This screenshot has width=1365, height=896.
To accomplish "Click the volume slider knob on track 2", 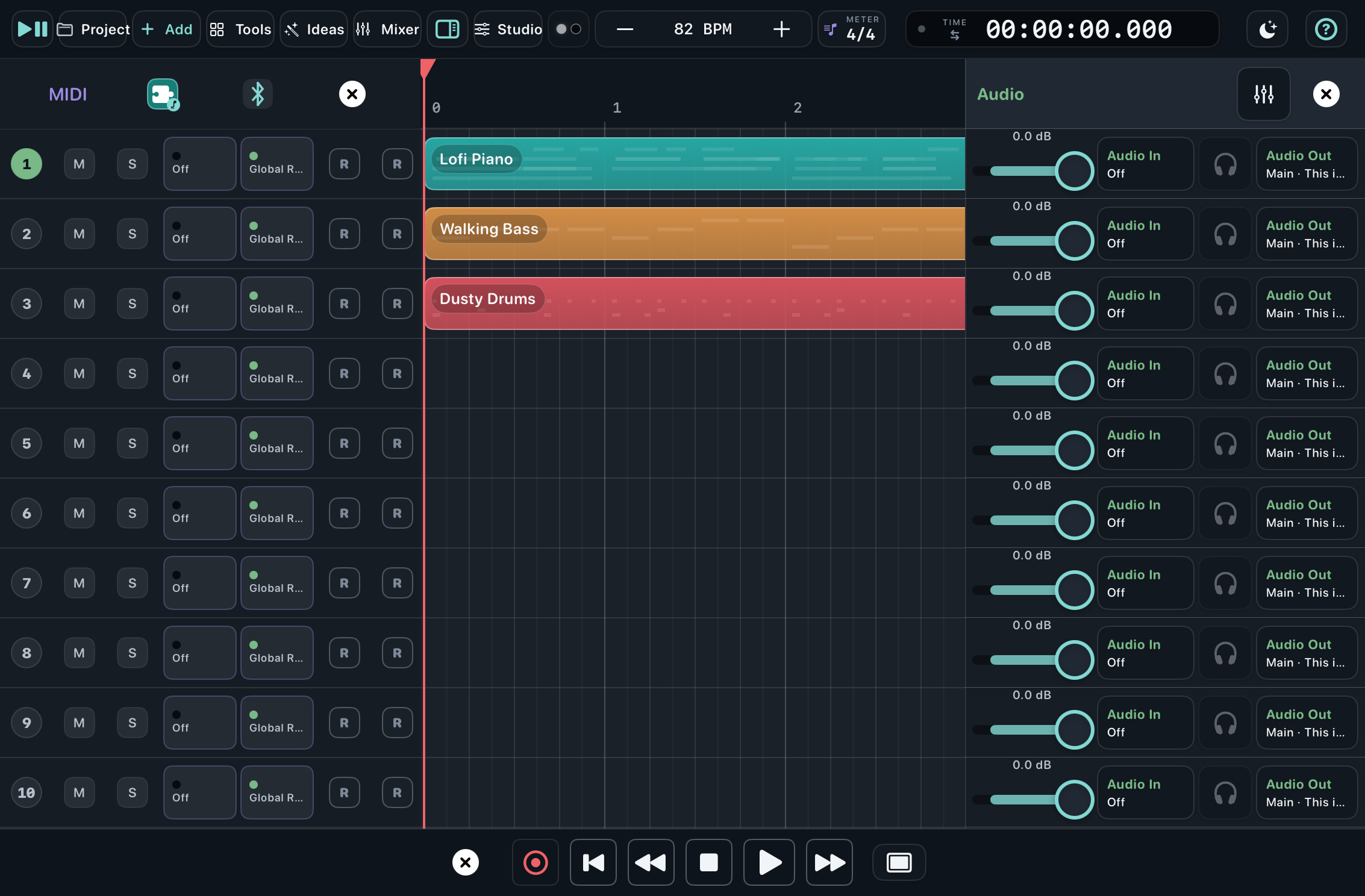I will pos(1075,241).
